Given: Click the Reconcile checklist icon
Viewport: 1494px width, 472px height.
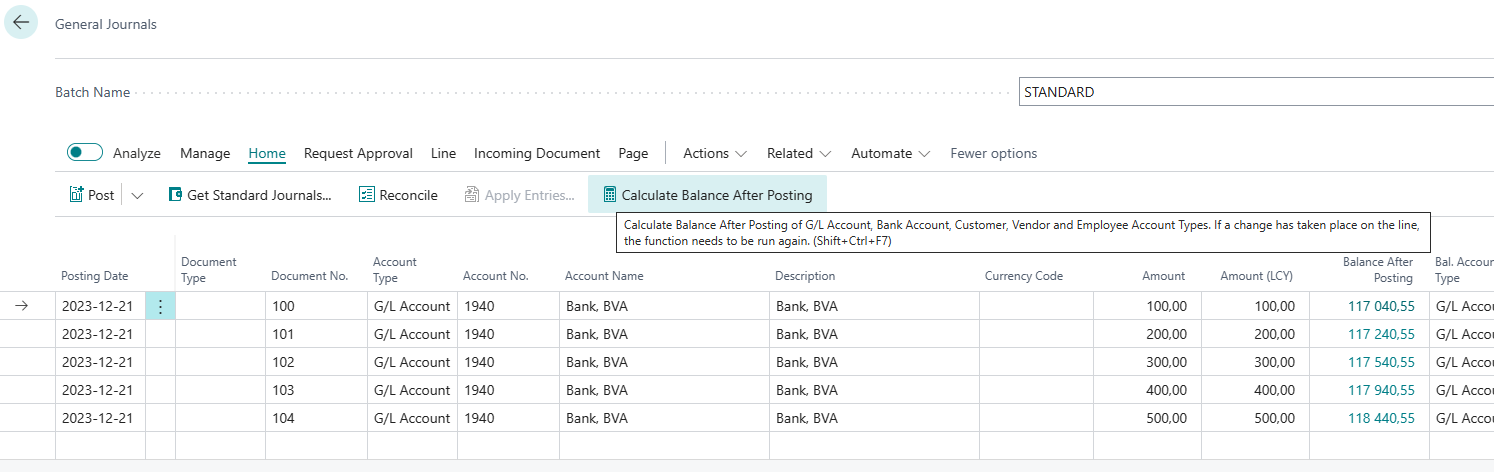Looking at the screenshot, I should 367,195.
